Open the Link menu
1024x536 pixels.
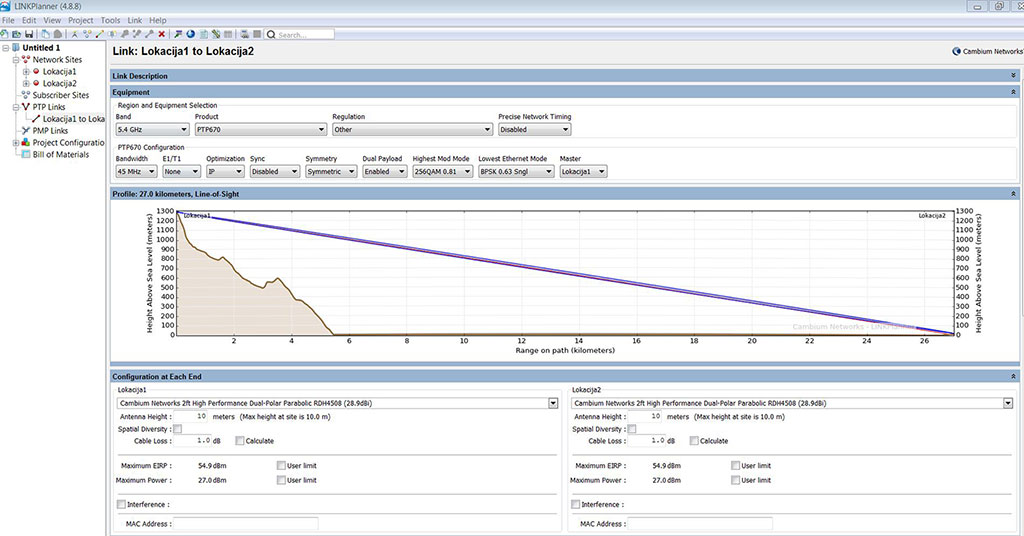point(135,20)
